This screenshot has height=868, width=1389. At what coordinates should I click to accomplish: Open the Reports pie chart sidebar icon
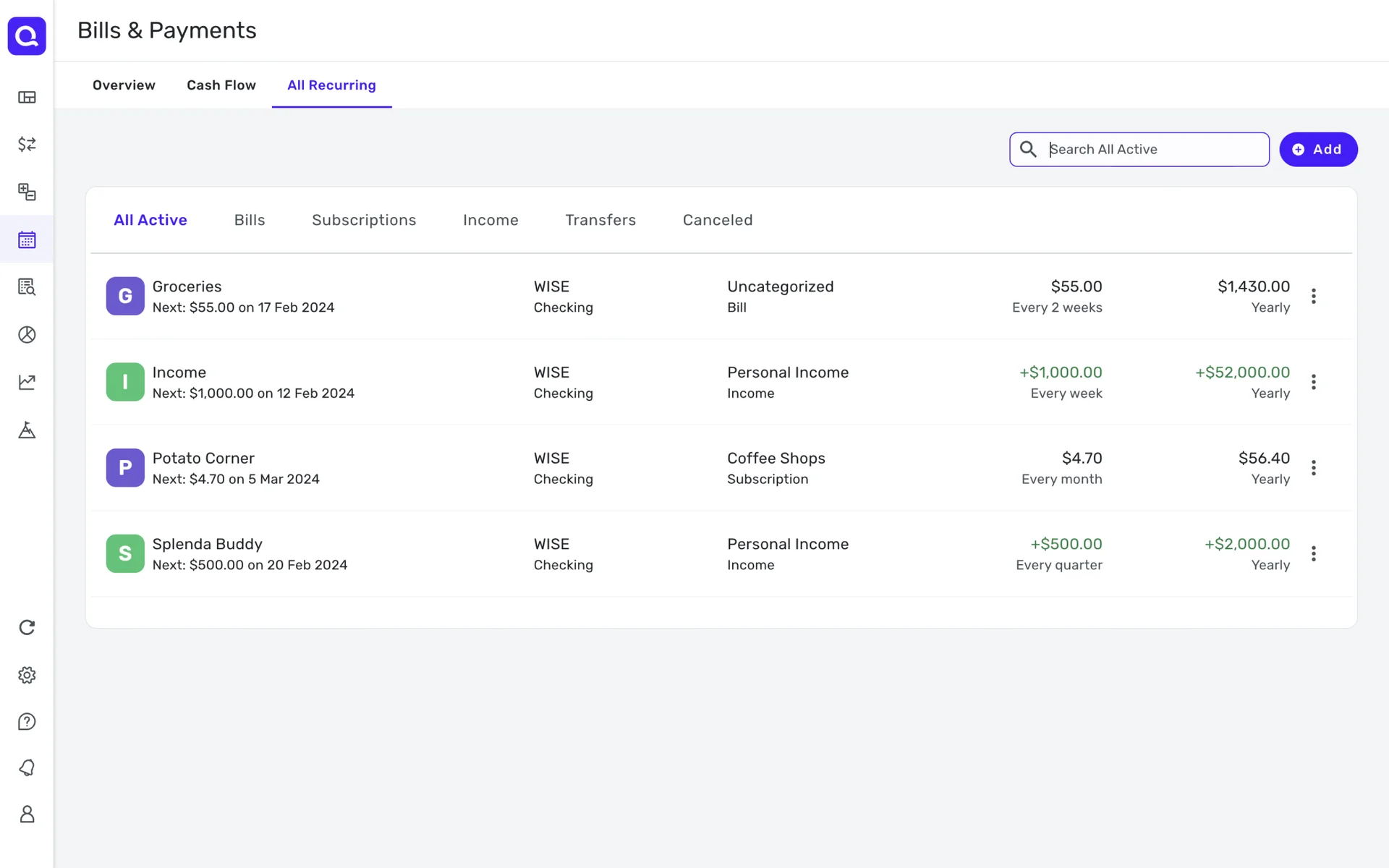[x=27, y=335]
